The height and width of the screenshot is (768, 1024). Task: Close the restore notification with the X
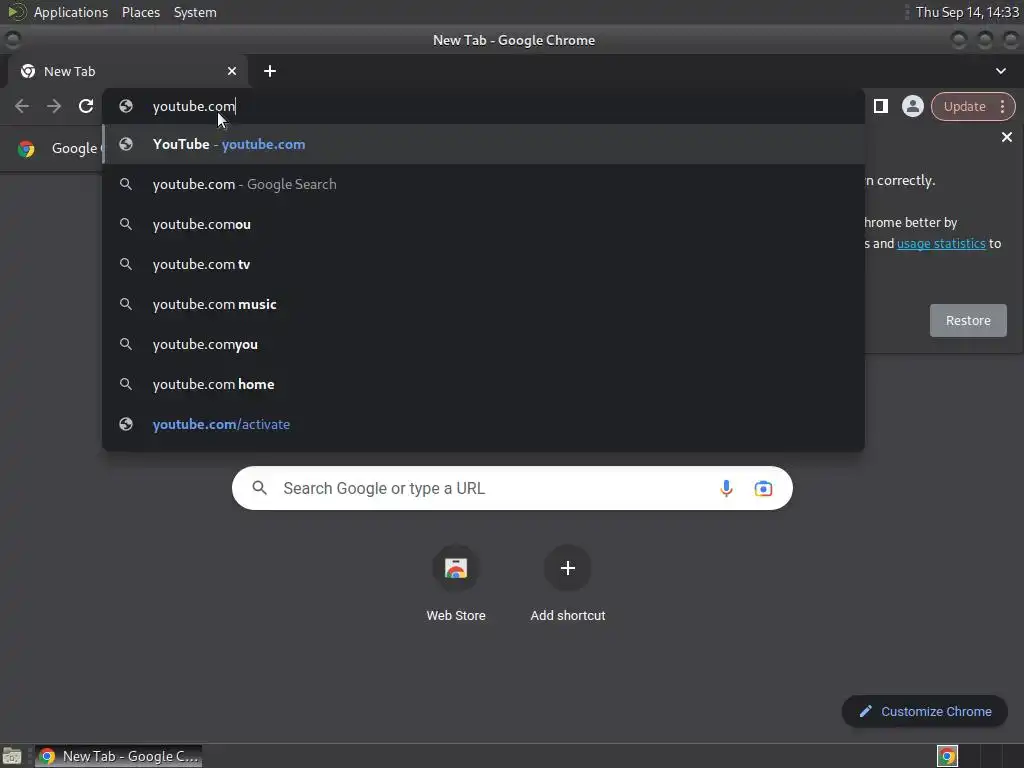pos(1006,137)
